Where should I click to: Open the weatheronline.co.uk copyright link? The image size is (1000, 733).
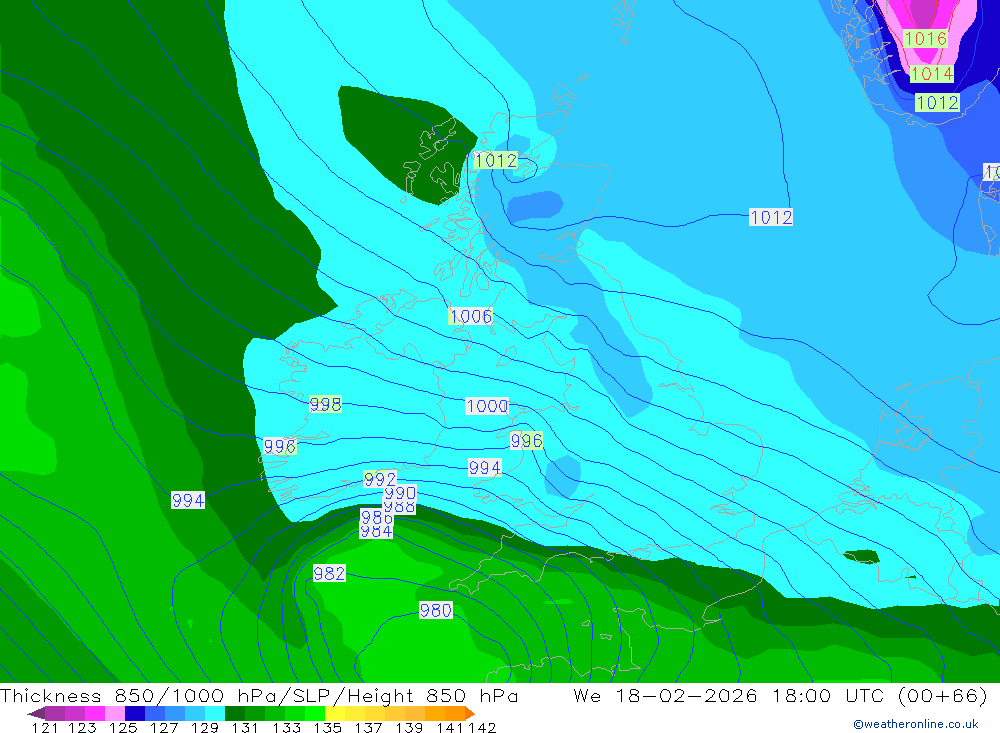click(915, 724)
